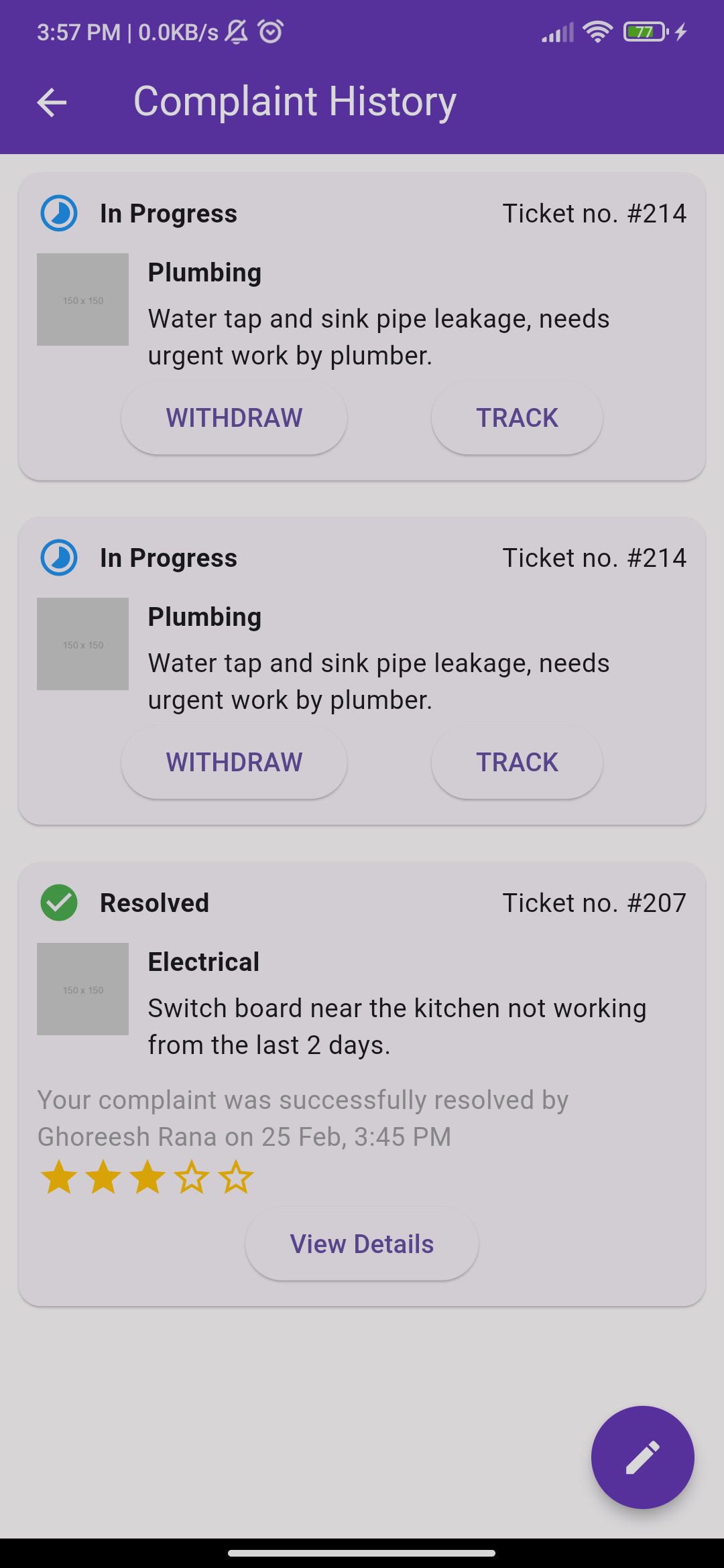Tap the Wi-Fi status icon
The height and width of the screenshot is (1568, 724).
pyautogui.click(x=597, y=31)
